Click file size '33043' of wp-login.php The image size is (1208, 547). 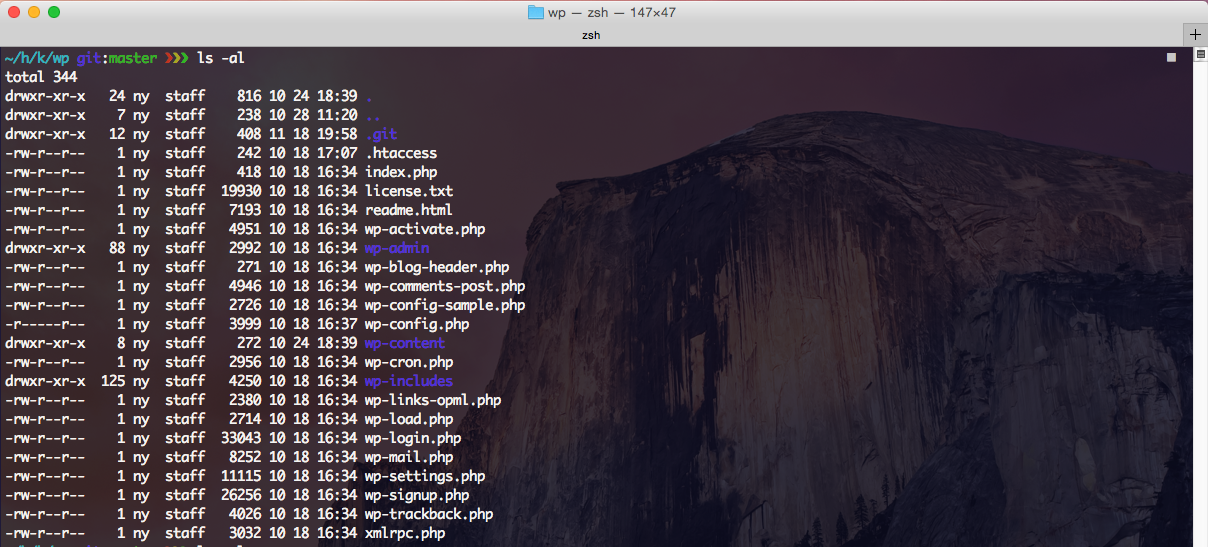241,438
